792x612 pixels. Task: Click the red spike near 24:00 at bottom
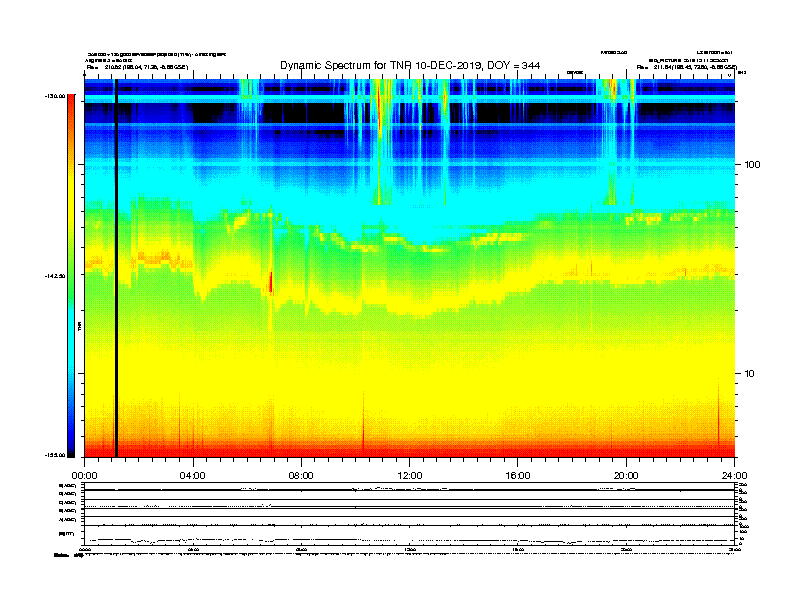[718, 420]
